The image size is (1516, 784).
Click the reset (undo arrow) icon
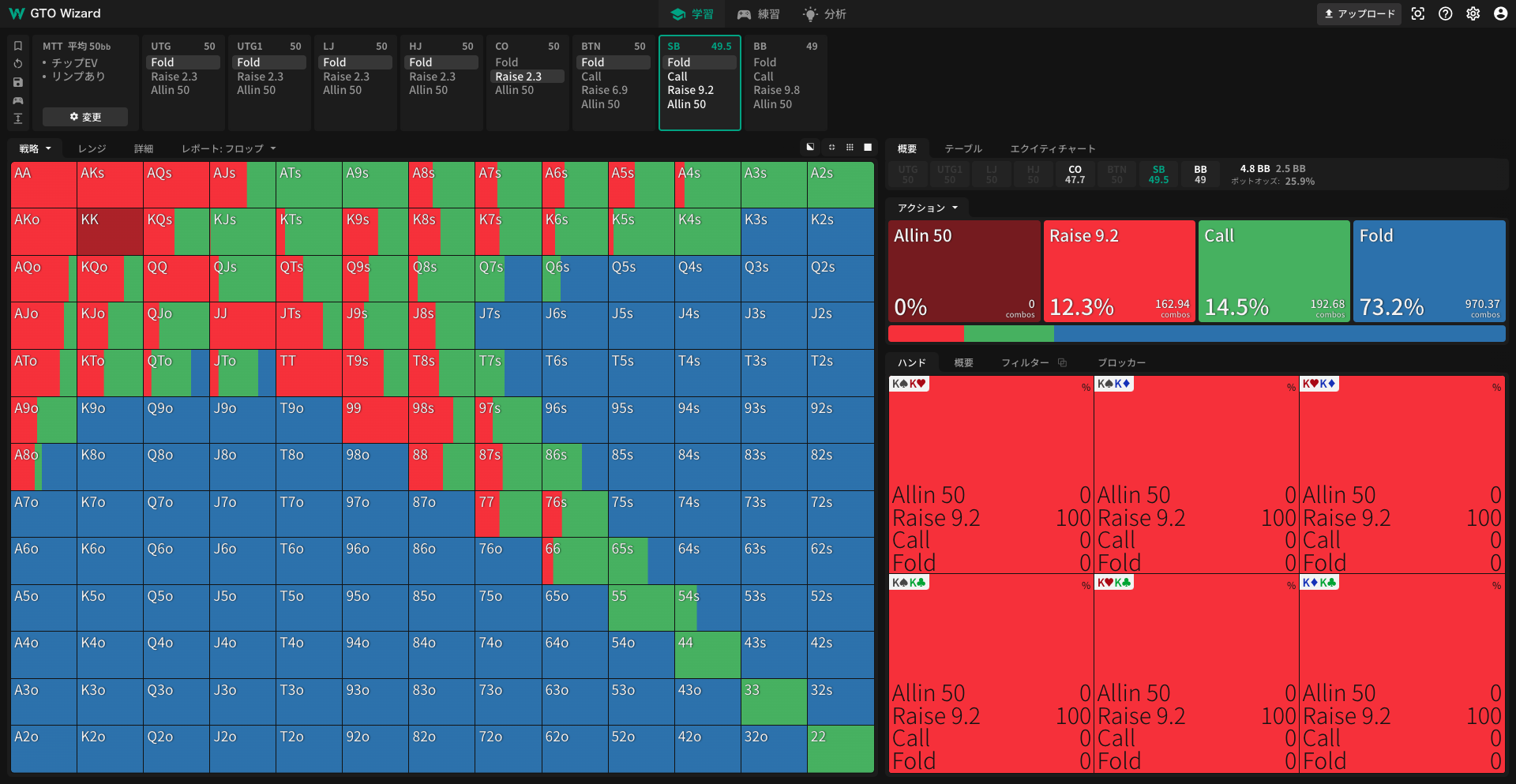coord(18,64)
